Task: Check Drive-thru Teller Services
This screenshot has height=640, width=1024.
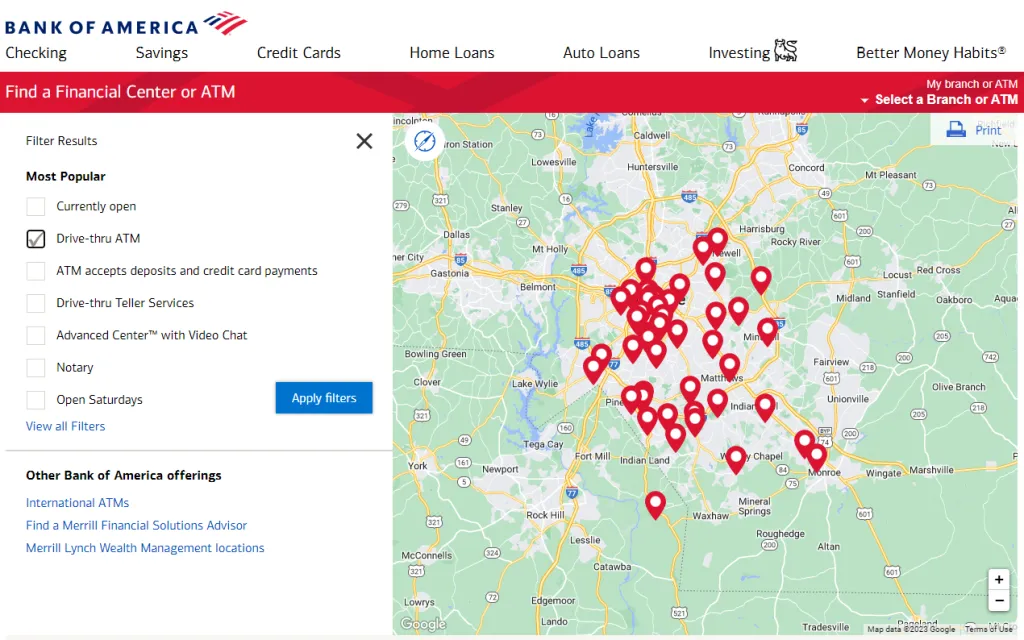Action: (35, 303)
